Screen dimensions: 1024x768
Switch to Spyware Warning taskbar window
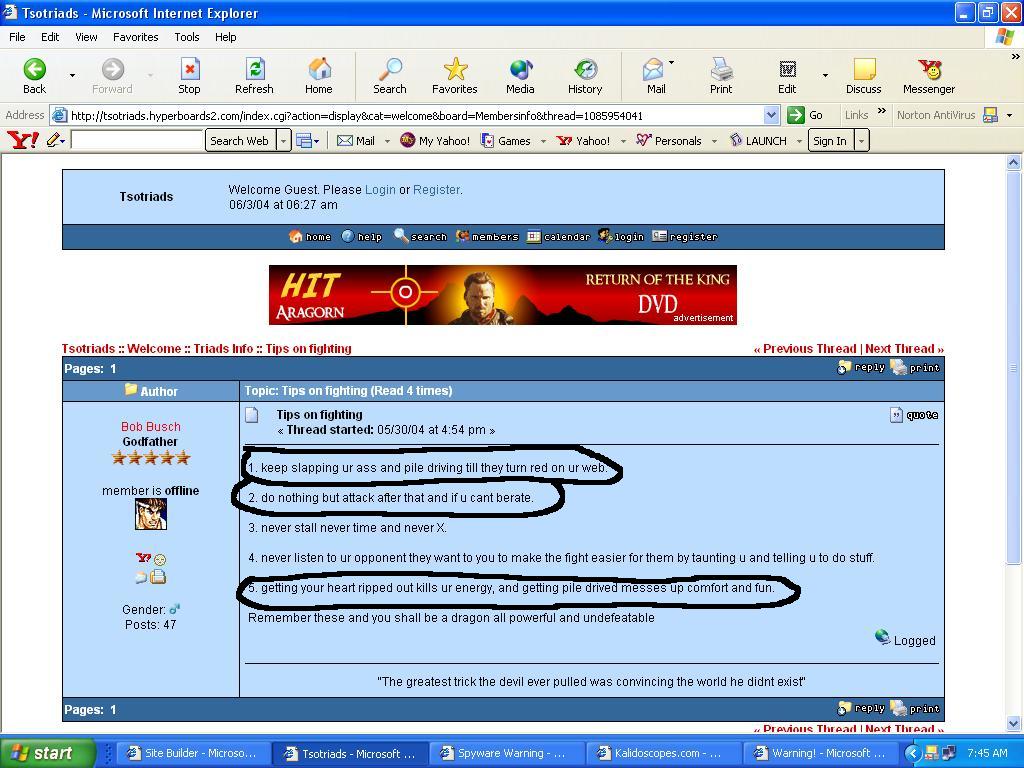coord(505,753)
